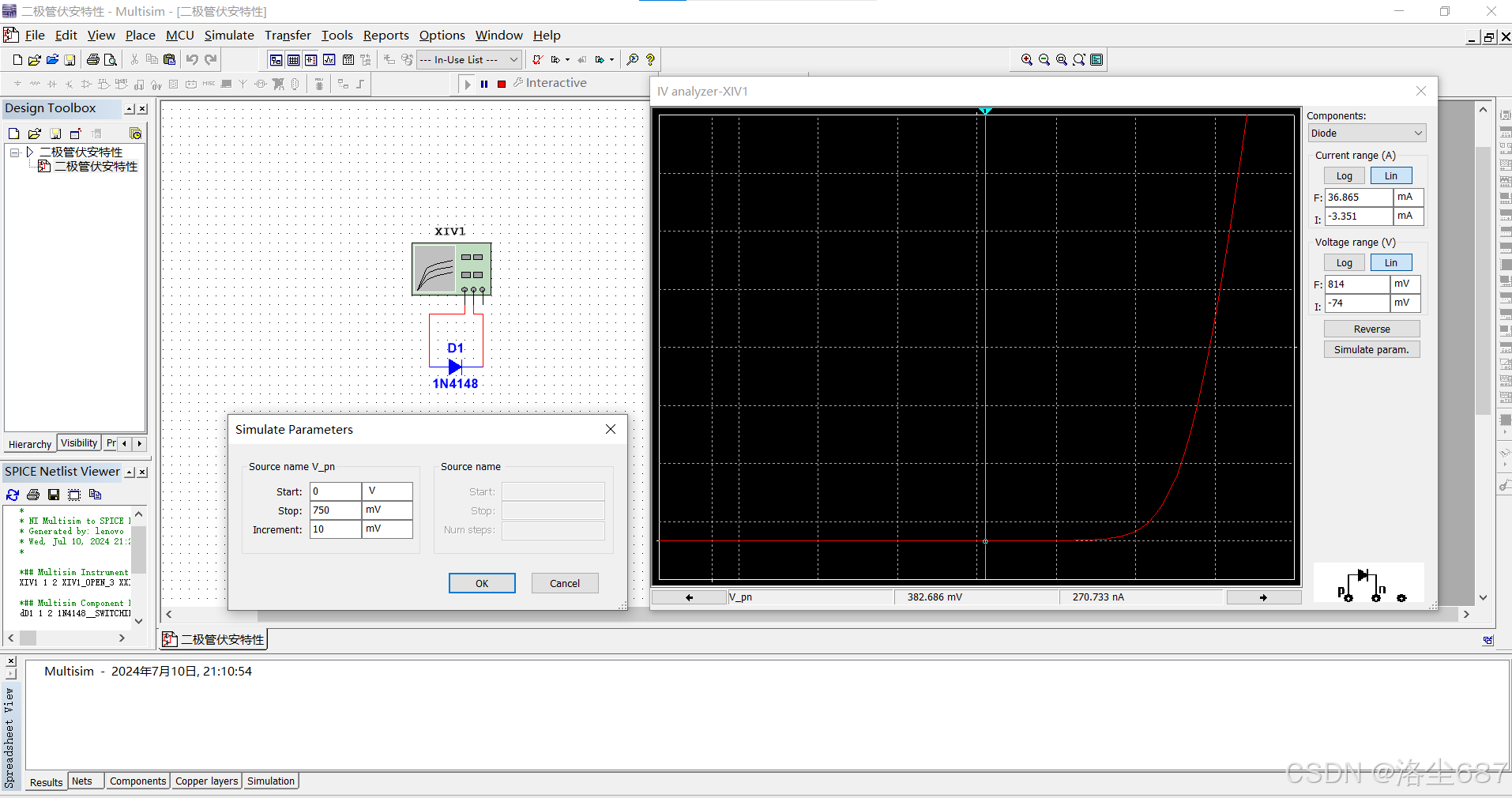
Task: Click the Simulate param. button
Action: [1371, 350]
